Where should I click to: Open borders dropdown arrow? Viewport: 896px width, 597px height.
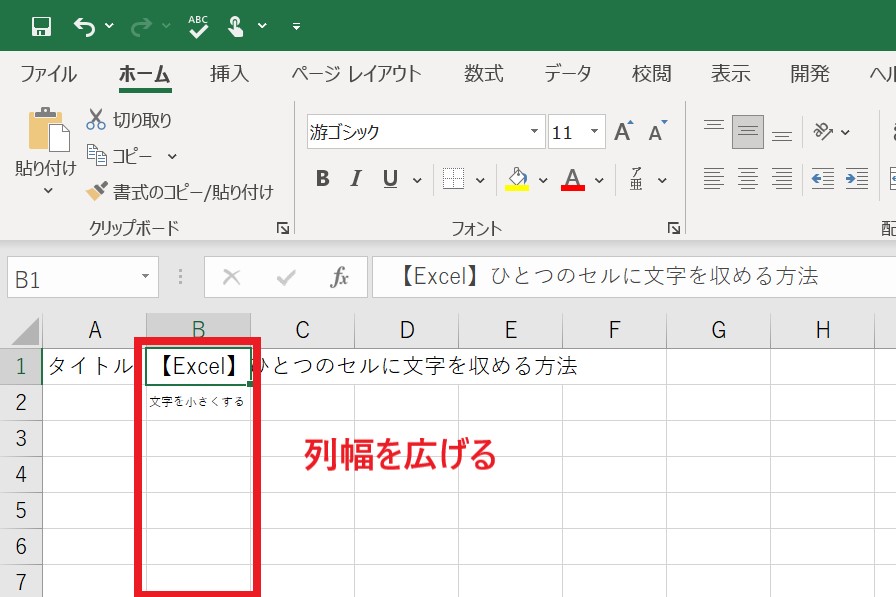pyautogui.click(x=480, y=180)
